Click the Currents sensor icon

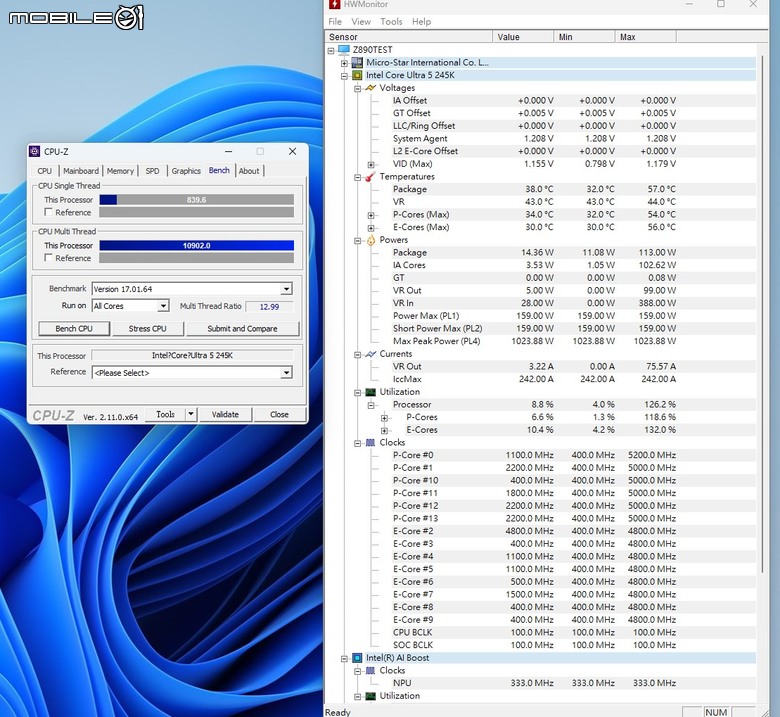(x=370, y=354)
